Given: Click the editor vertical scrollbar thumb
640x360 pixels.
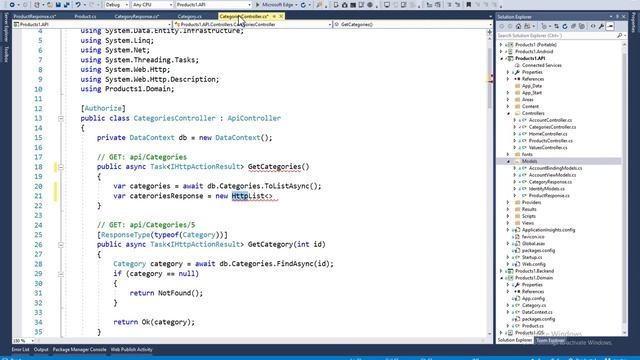Looking at the screenshot, I should tap(489, 78).
